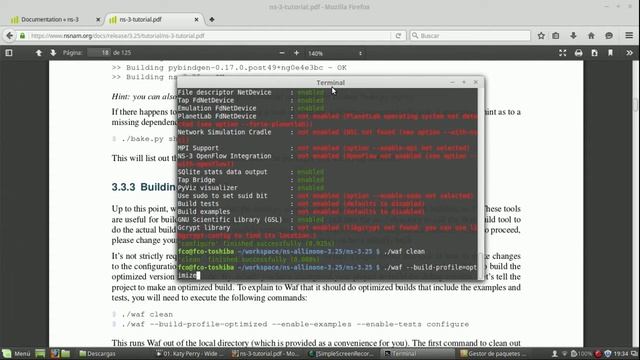Screen dimensions: 640x360
Task: Open Firefox chat/hello icon
Action: (x=609, y=36)
